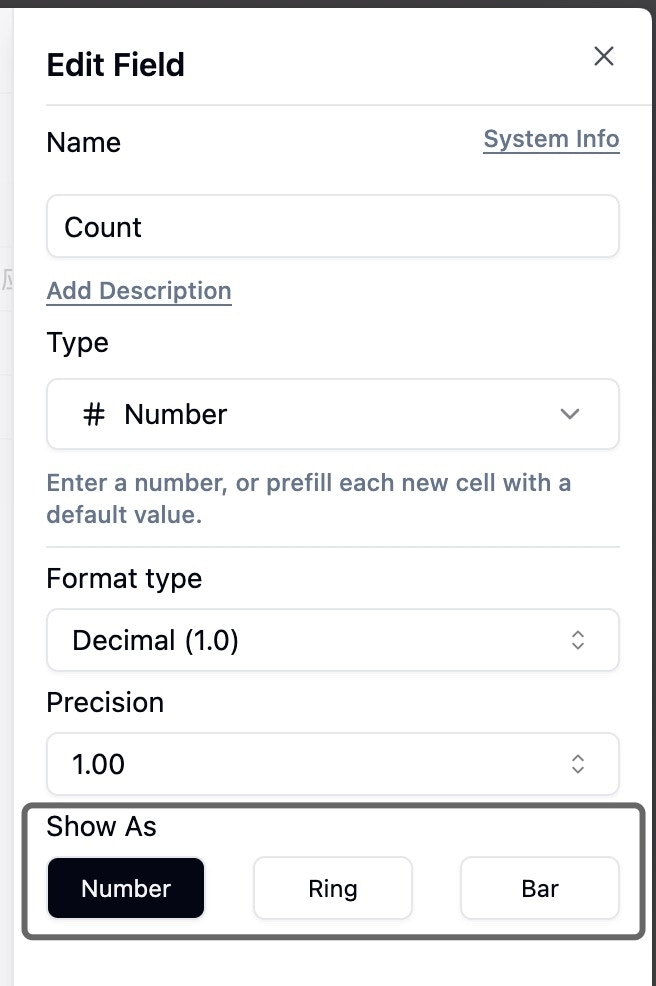The height and width of the screenshot is (986, 656).
Task: Click the Bar display option button
Action: tap(539, 888)
